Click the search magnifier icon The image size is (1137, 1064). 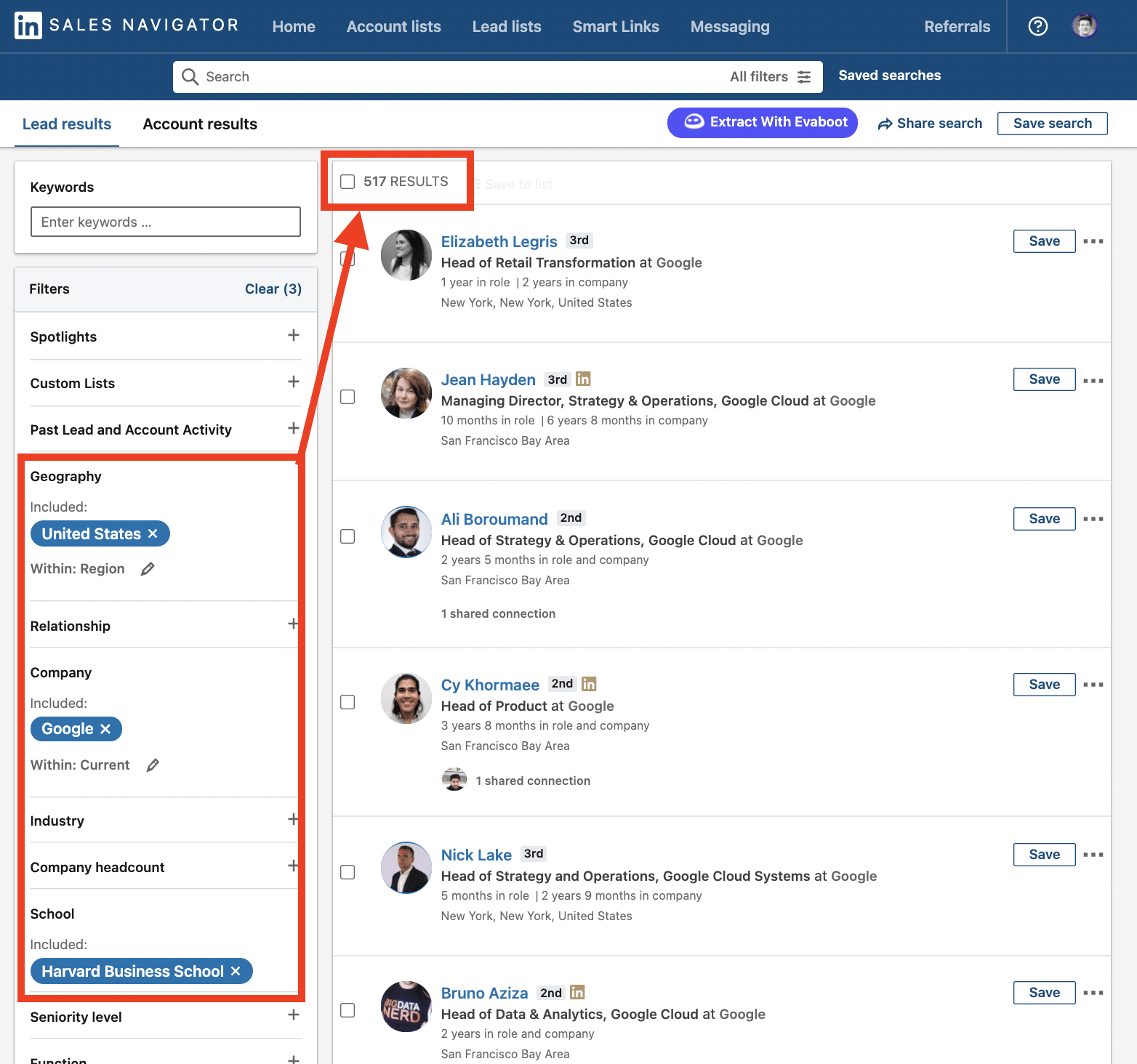[190, 76]
